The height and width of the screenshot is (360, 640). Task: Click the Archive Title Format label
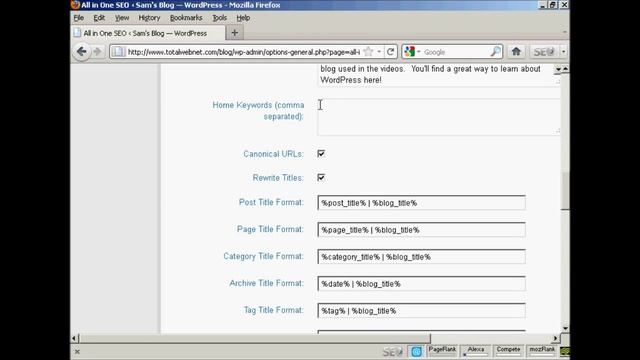tap(266, 283)
